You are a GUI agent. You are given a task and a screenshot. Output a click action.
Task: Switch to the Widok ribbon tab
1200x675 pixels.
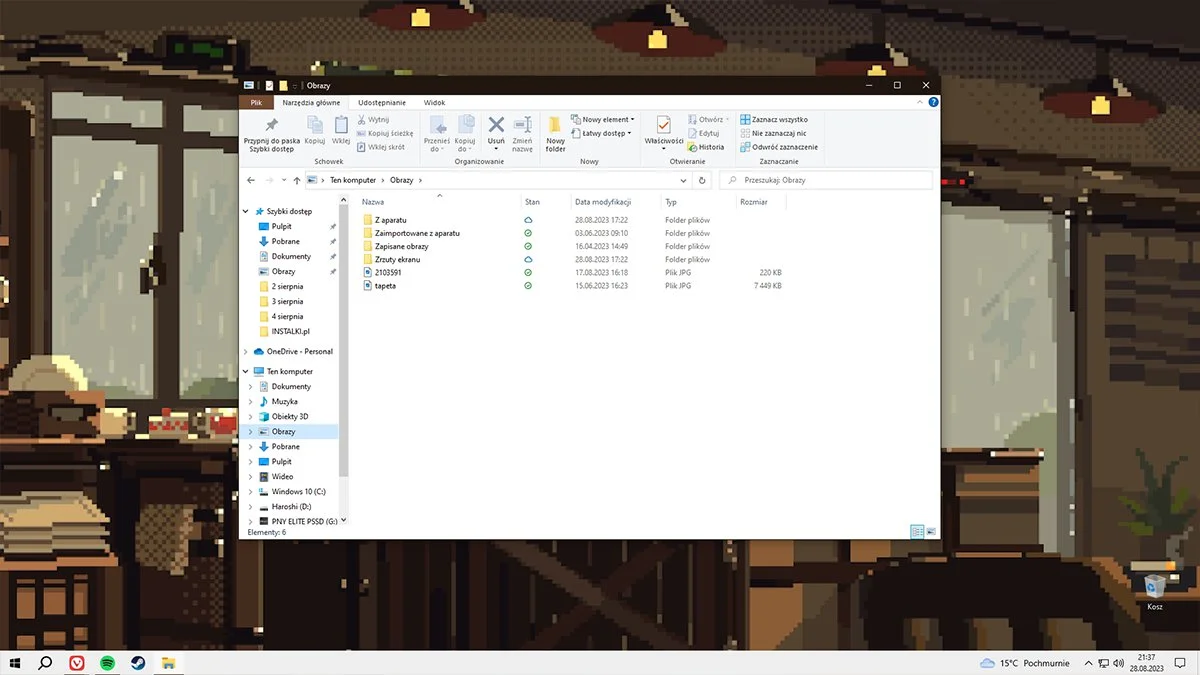[434, 101]
